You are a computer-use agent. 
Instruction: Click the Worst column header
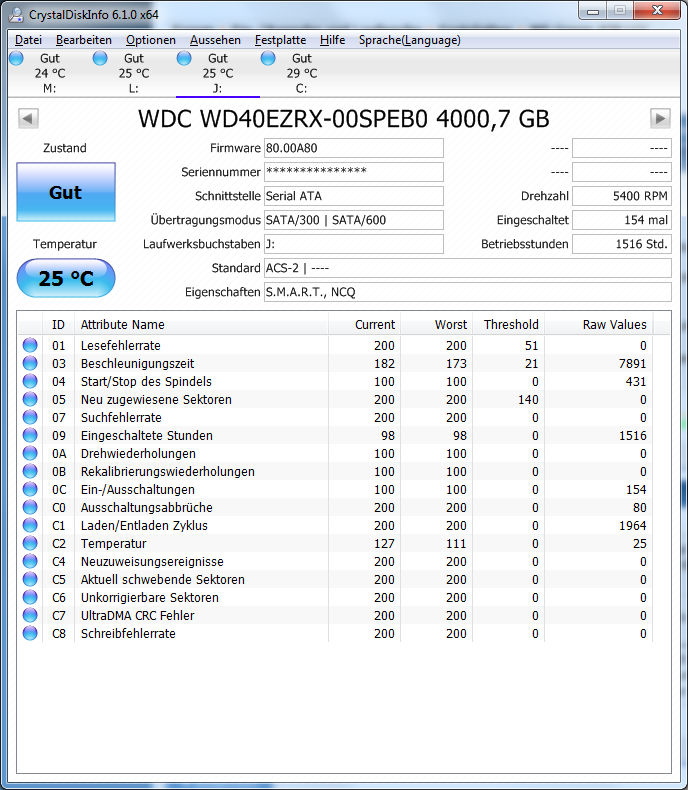pos(437,324)
